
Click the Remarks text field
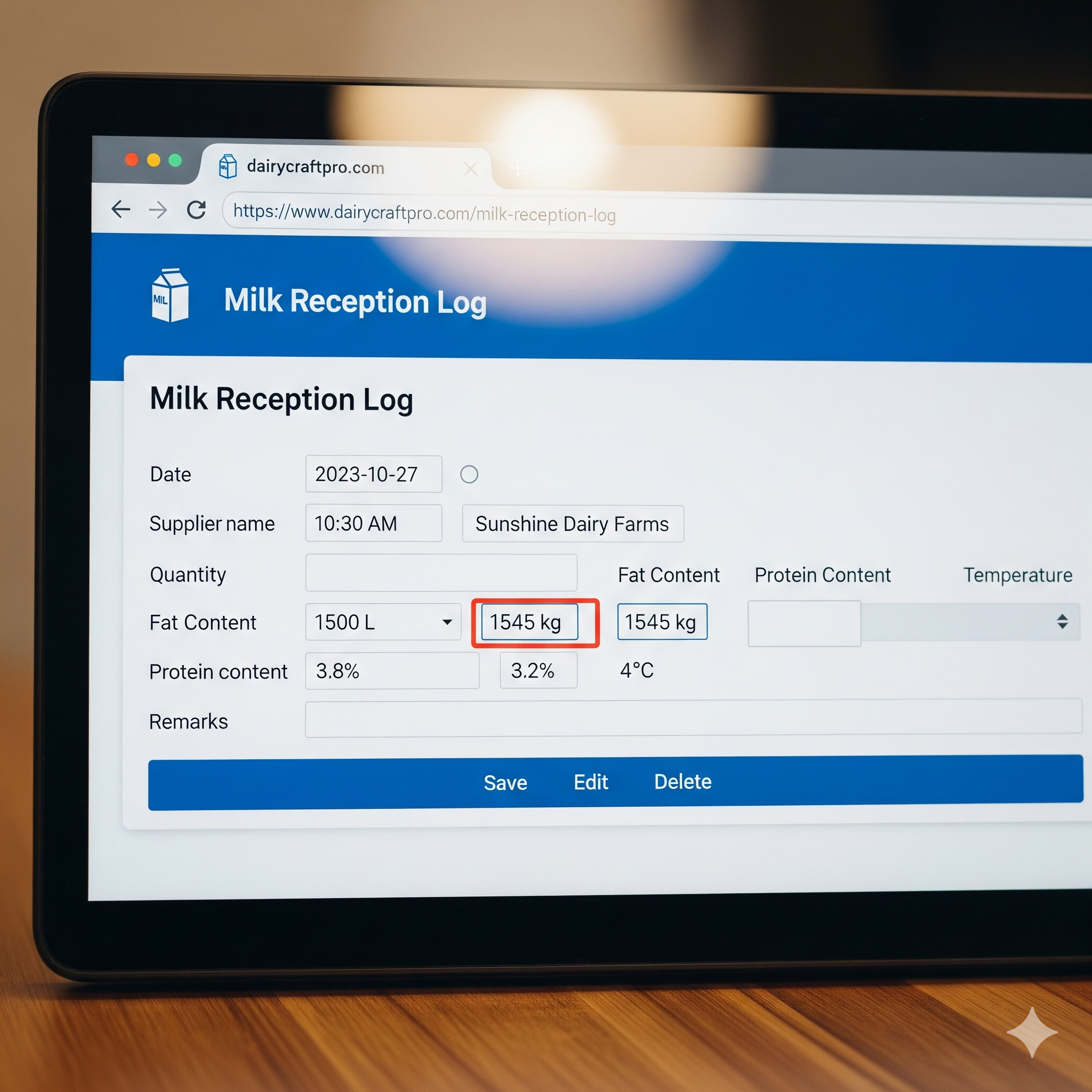[x=694, y=718]
